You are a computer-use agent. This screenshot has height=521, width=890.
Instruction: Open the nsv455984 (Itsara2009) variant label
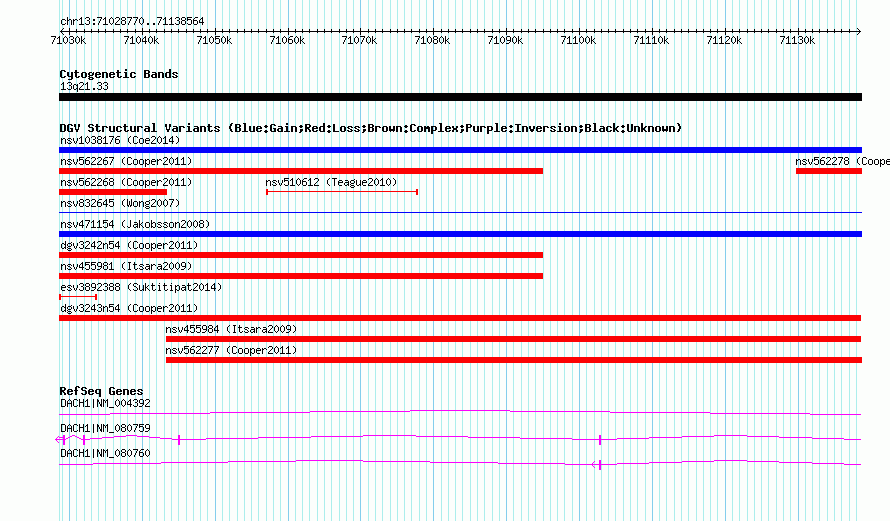(231, 329)
